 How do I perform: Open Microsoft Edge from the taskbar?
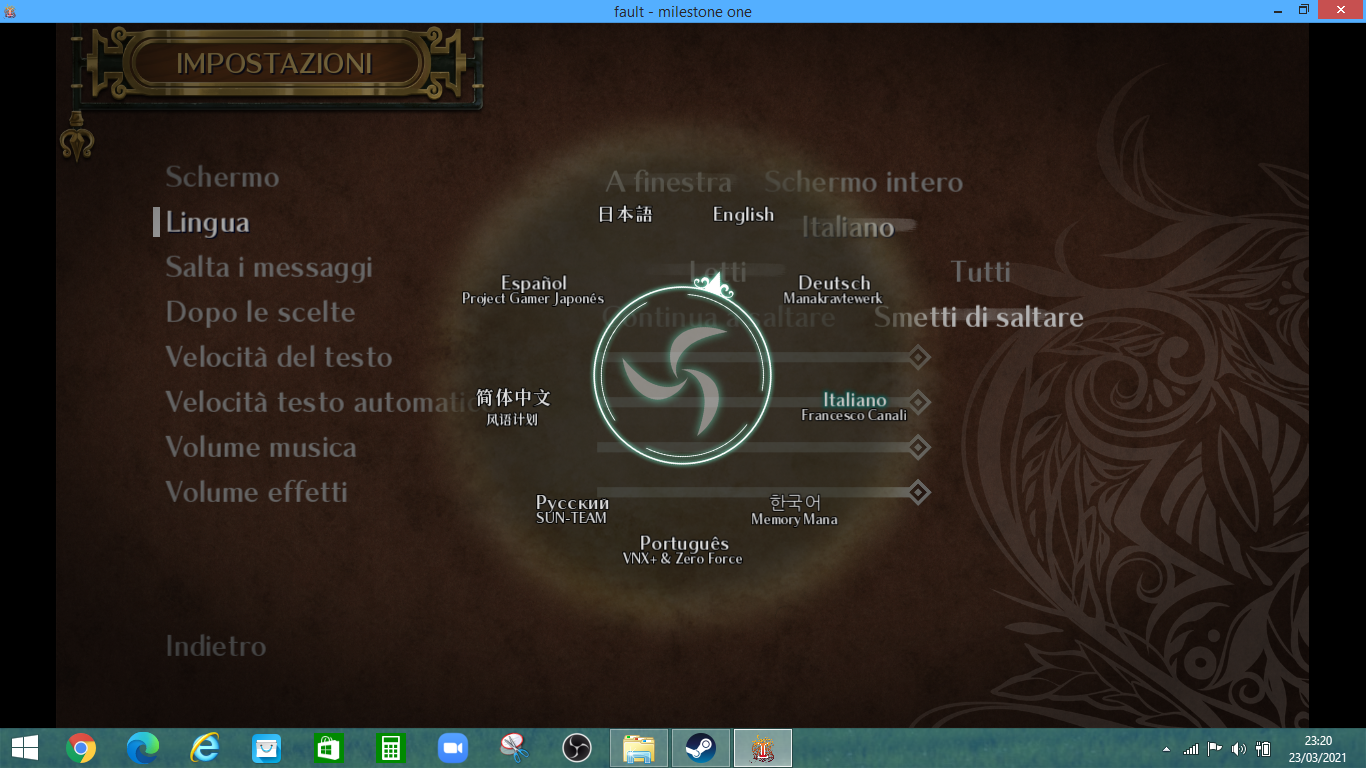pyautogui.click(x=143, y=748)
